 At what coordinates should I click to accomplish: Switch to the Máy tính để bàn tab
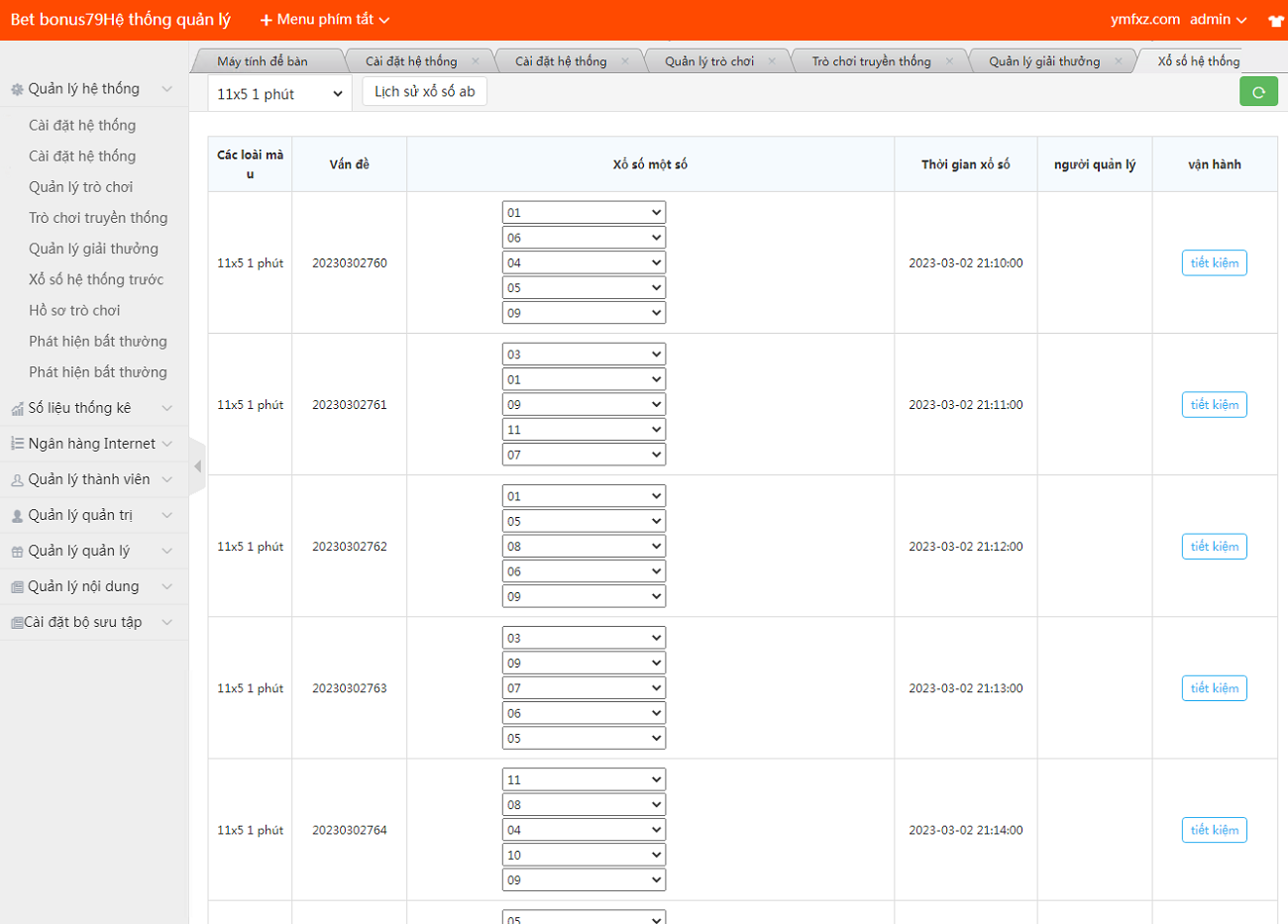click(263, 61)
